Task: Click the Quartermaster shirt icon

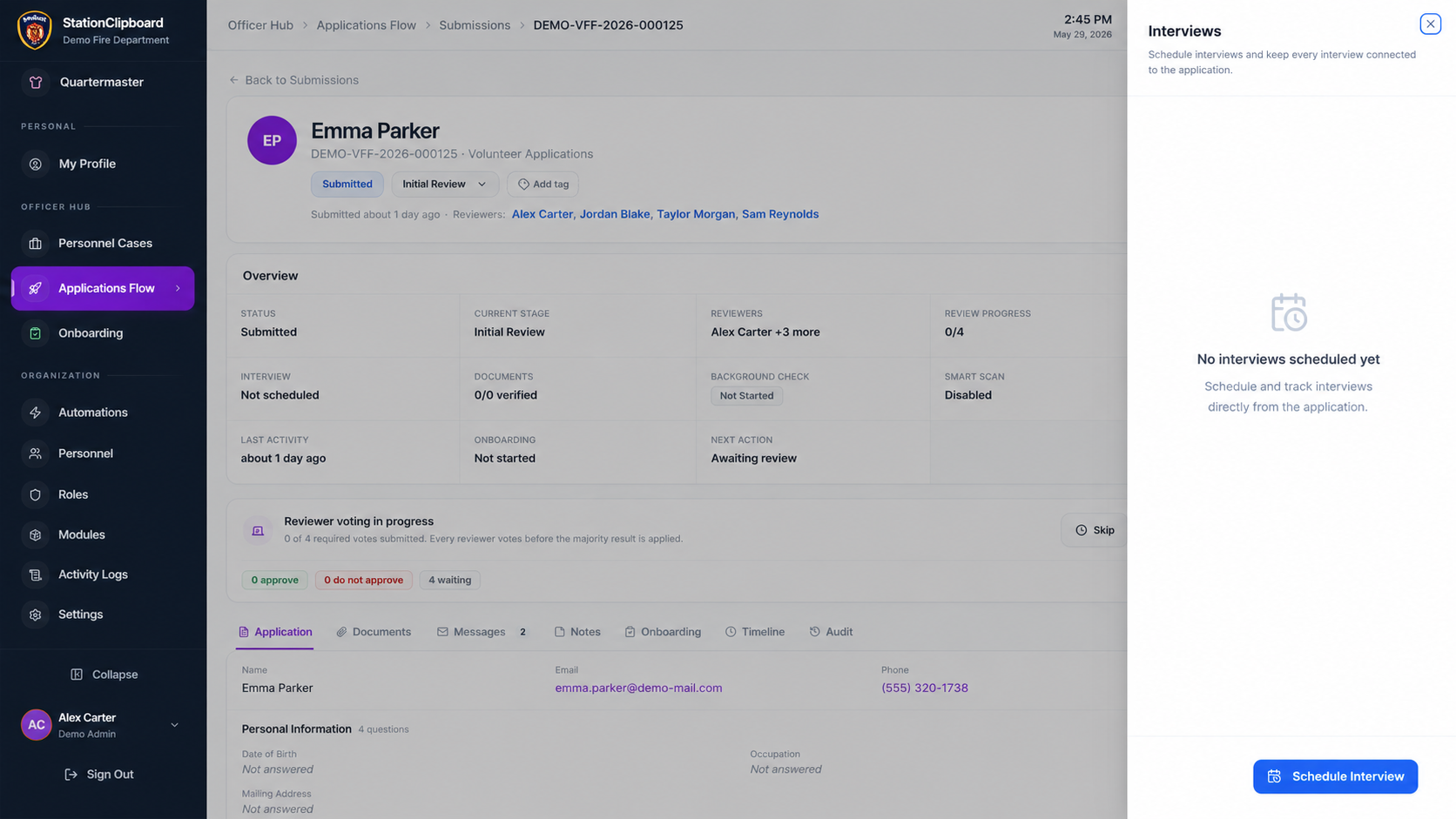Action: tap(36, 82)
